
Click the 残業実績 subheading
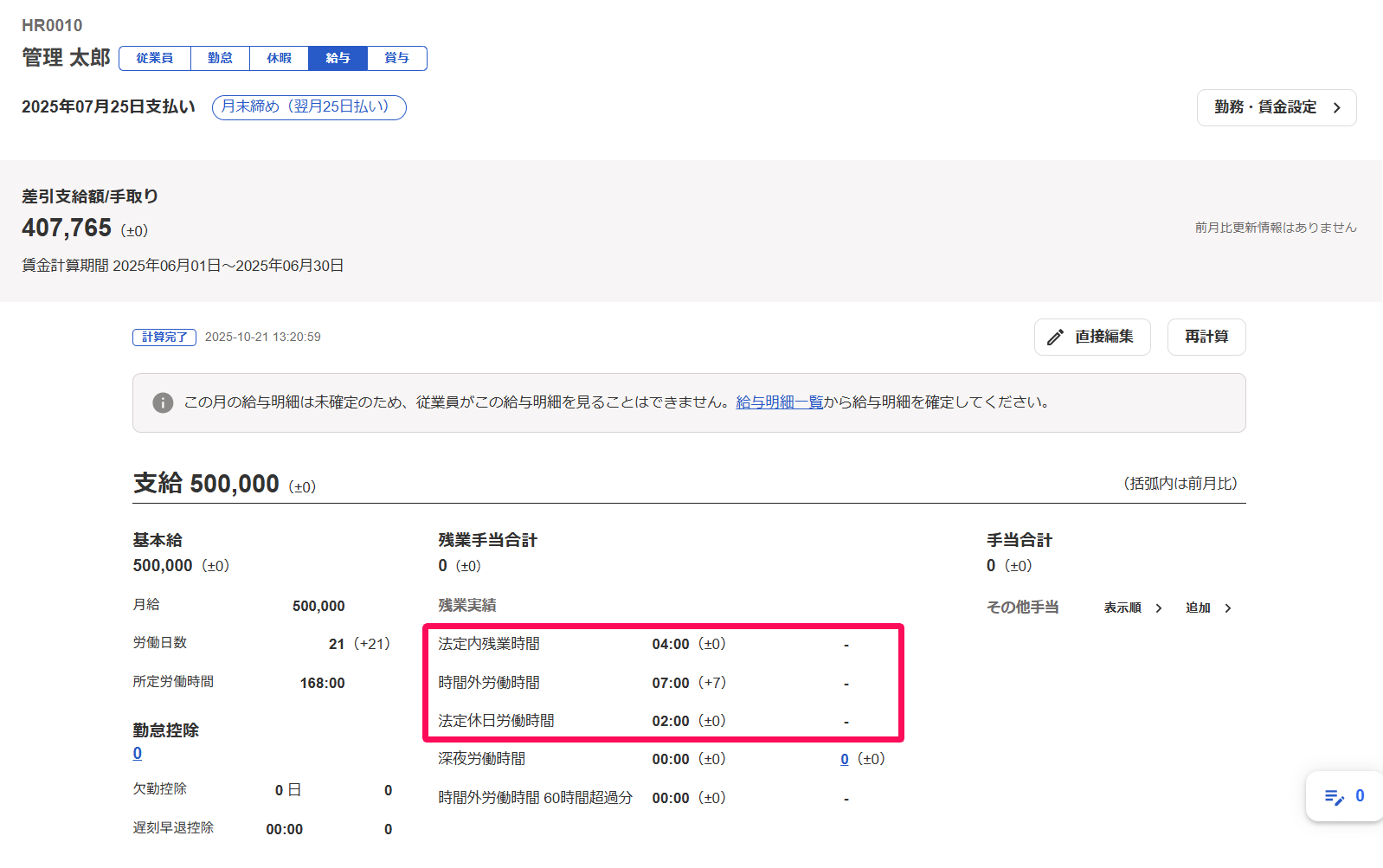(x=467, y=606)
